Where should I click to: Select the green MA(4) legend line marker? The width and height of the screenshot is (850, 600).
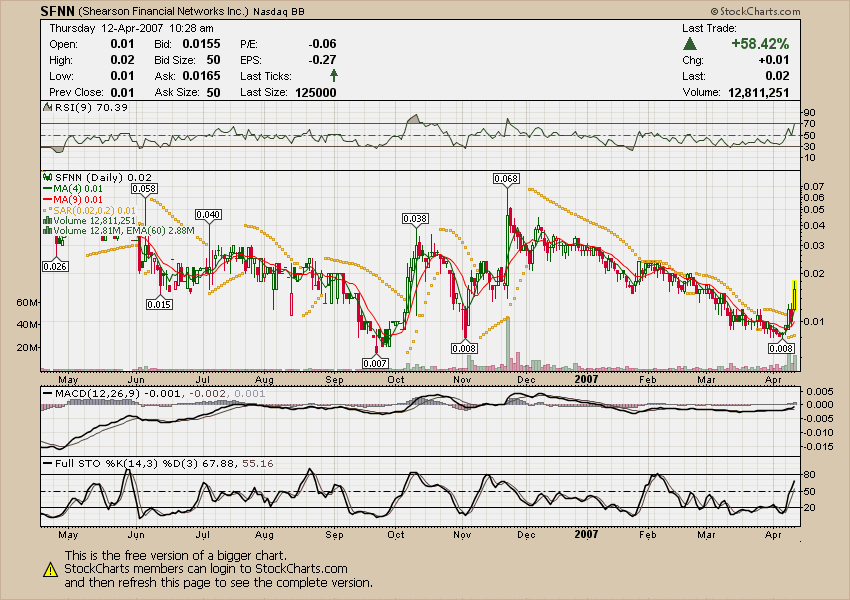click(47, 187)
